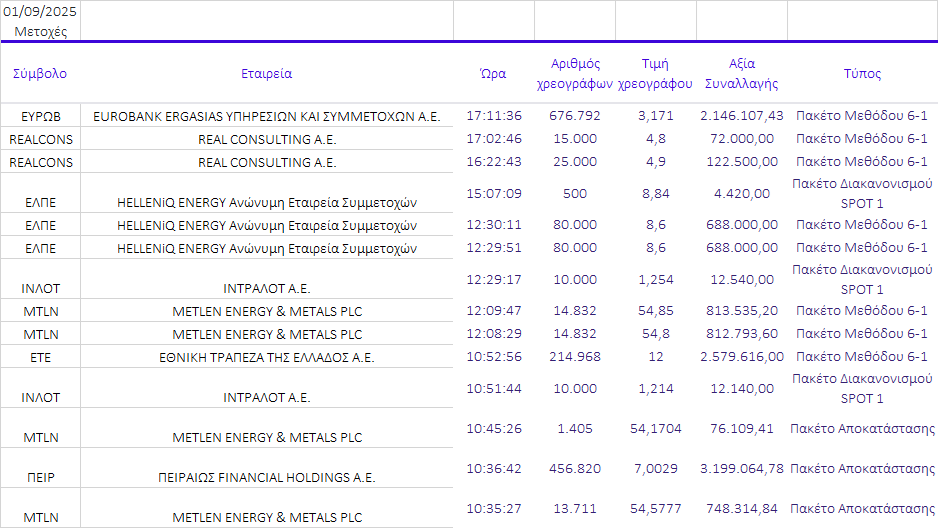Viewport: 938px width, 528px height.
Task: Select price cell 1,214
Action: [x=656, y=389]
